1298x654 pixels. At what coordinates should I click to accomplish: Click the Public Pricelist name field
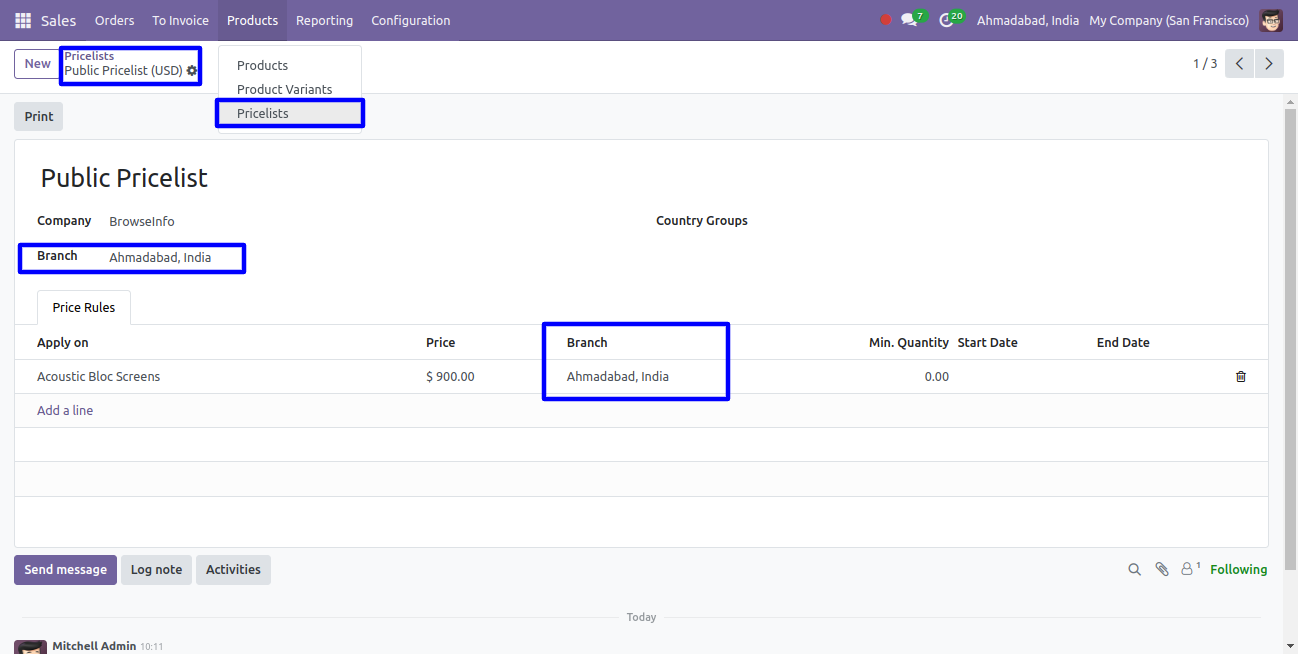pyautogui.click(x=124, y=178)
